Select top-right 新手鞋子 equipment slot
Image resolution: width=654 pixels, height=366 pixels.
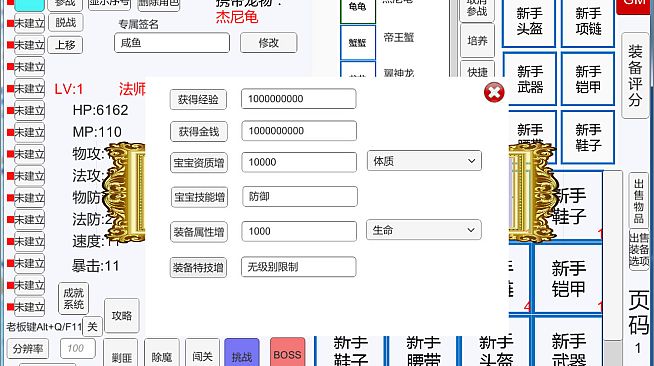click(x=588, y=137)
